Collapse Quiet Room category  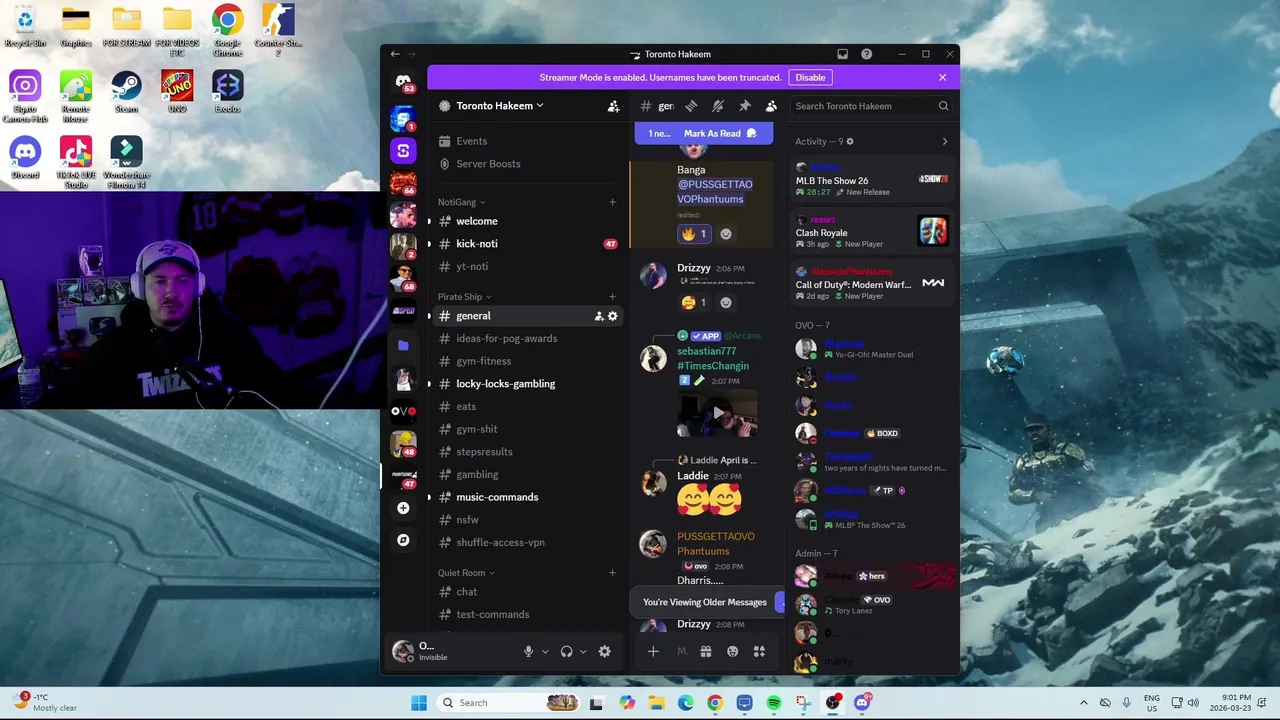[466, 573]
